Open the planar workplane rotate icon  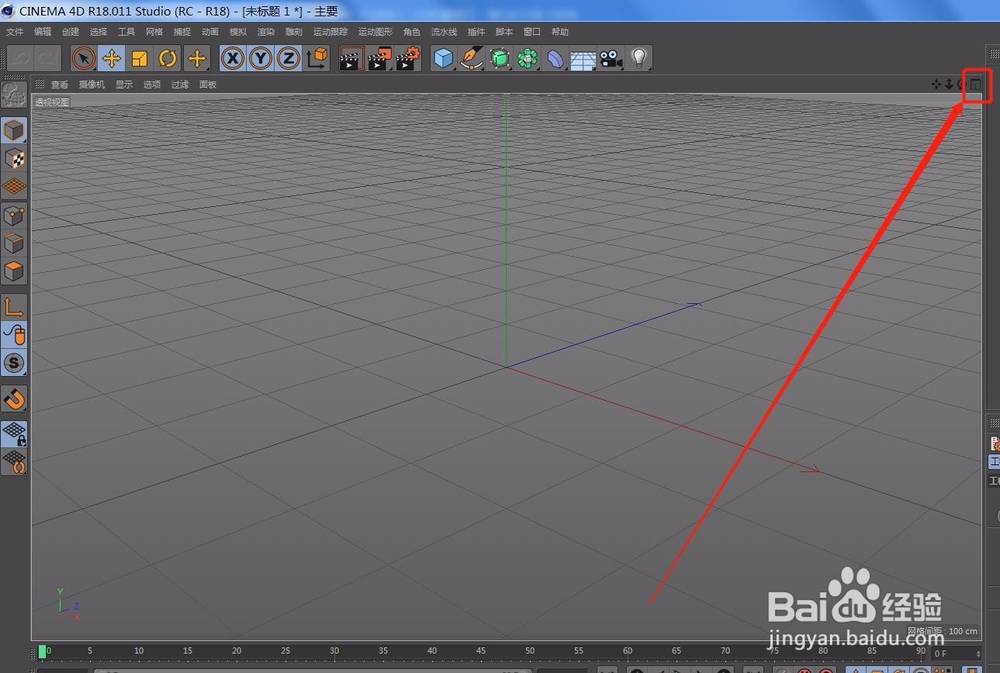[13, 461]
